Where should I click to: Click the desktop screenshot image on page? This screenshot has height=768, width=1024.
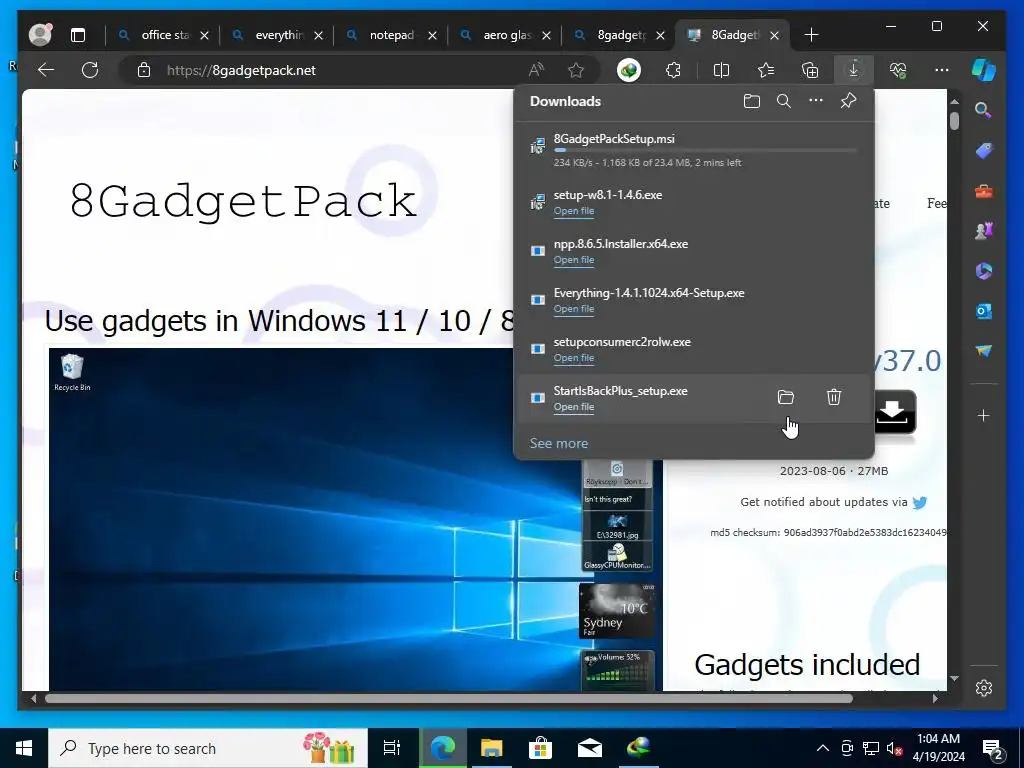355,519
